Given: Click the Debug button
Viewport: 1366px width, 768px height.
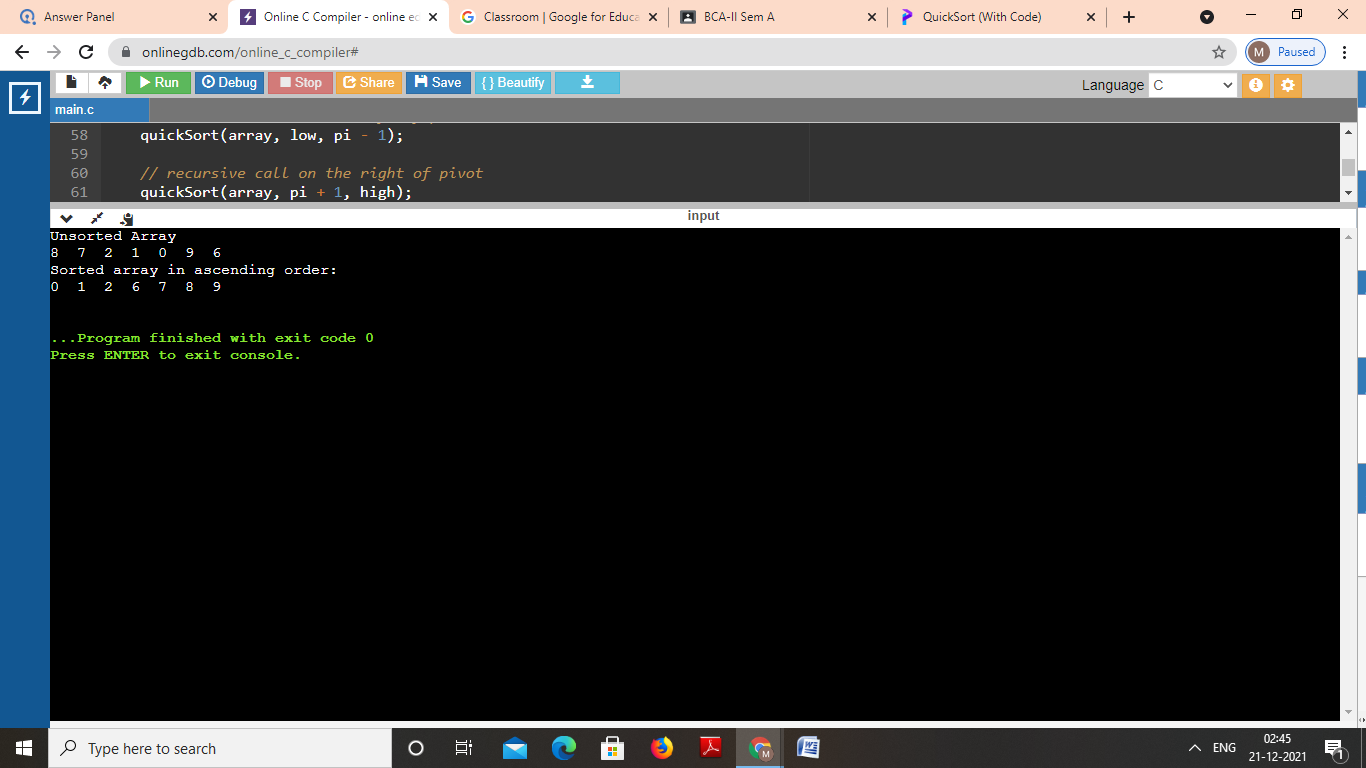Looking at the screenshot, I should pyautogui.click(x=229, y=83).
